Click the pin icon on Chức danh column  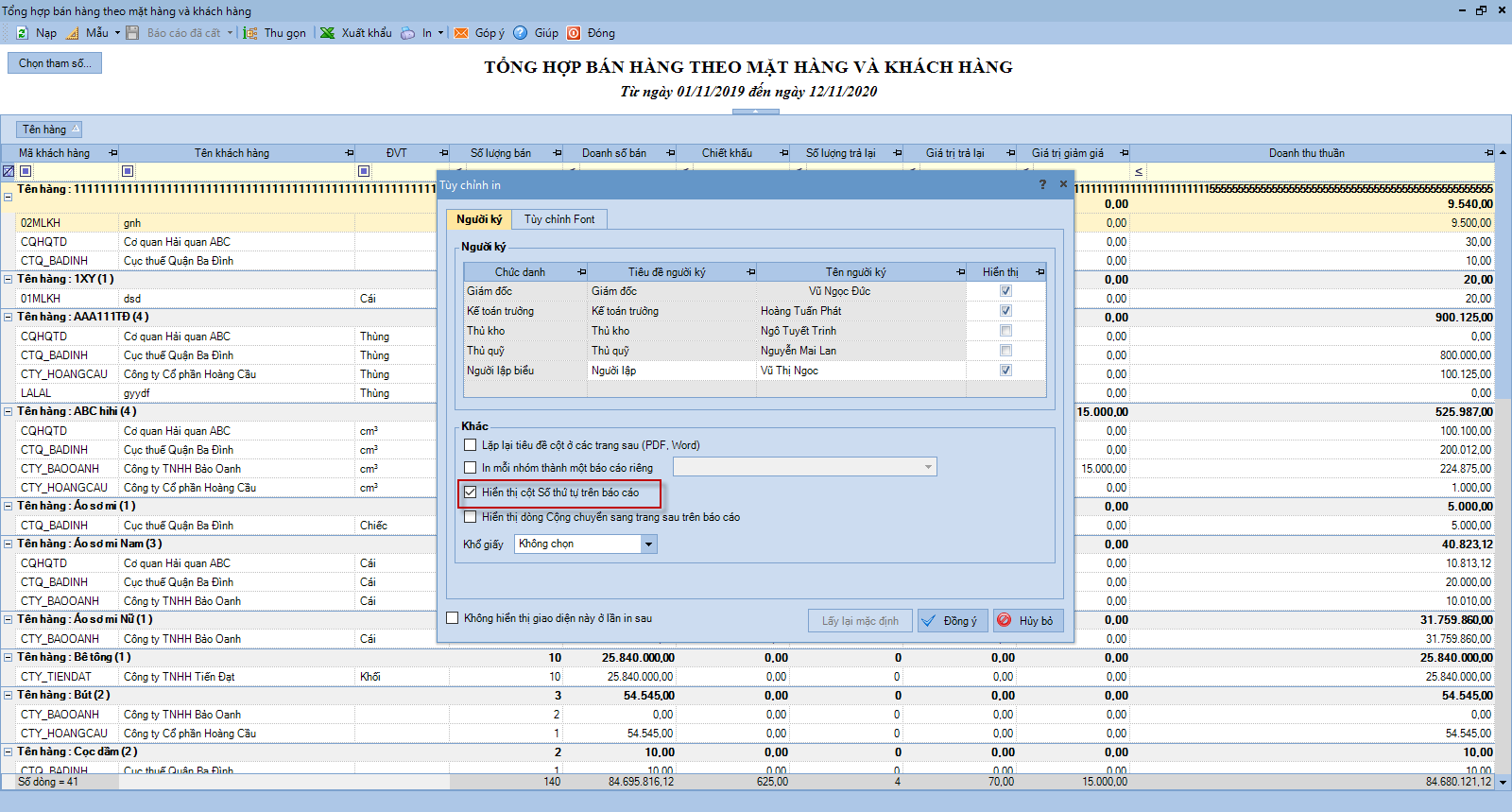pos(581,272)
